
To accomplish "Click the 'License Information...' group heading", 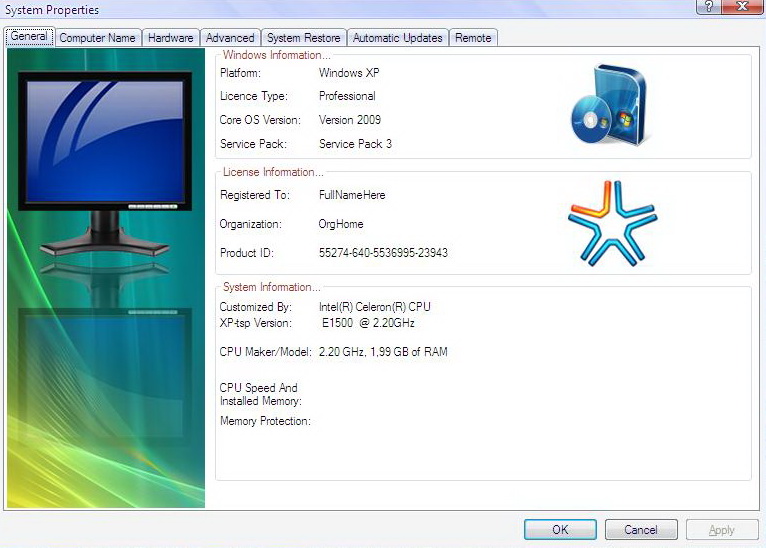I will click(x=273, y=172).
